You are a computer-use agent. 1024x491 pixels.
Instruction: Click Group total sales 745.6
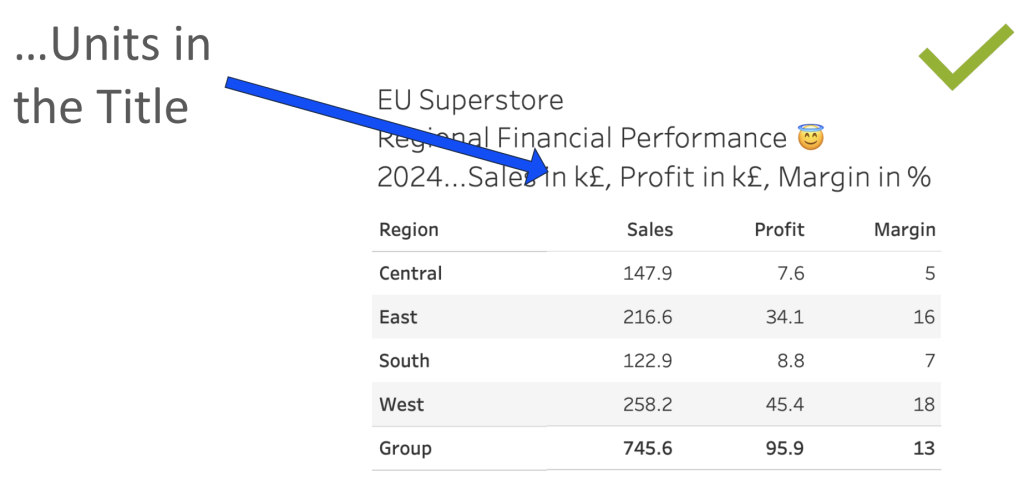coord(648,449)
